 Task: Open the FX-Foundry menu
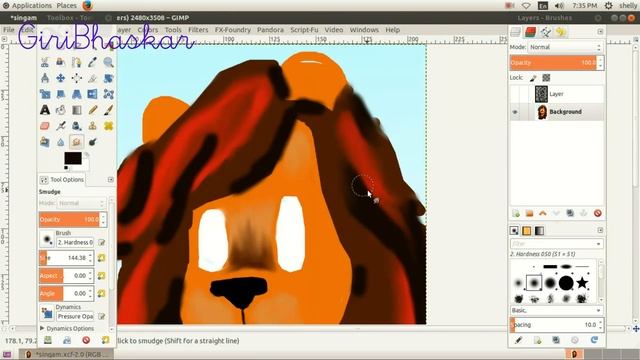(233, 30)
